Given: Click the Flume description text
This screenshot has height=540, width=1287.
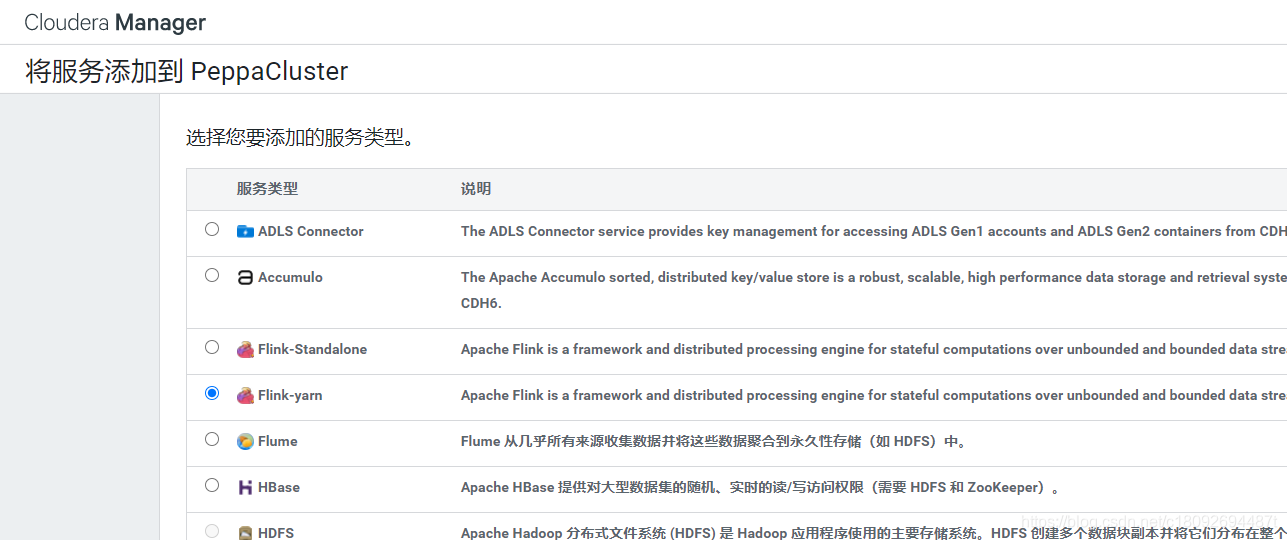Looking at the screenshot, I should coord(714,441).
